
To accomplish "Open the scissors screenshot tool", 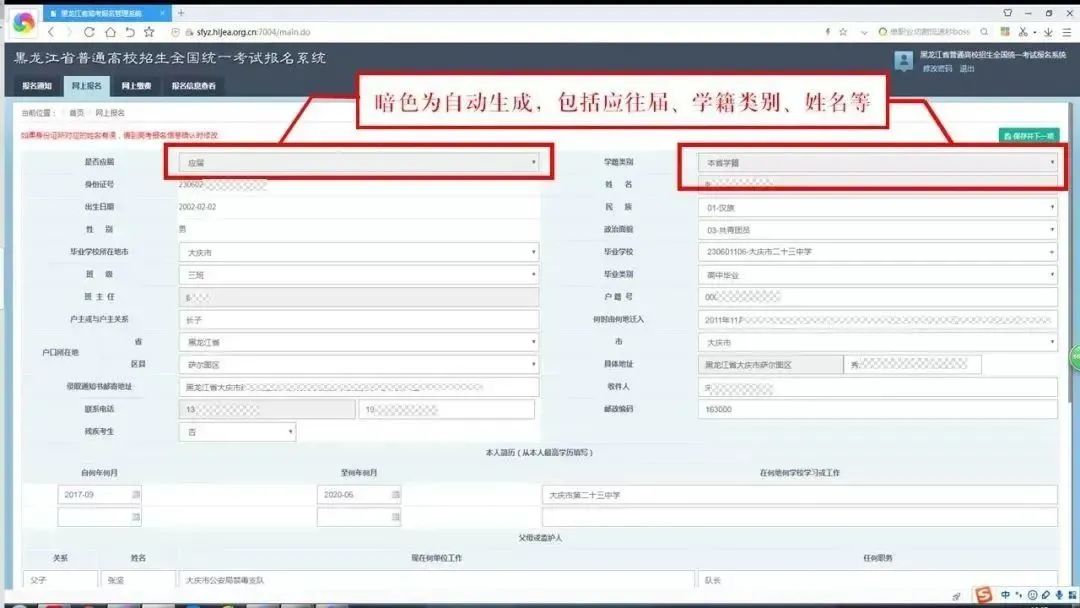I will tap(1023, 32).
